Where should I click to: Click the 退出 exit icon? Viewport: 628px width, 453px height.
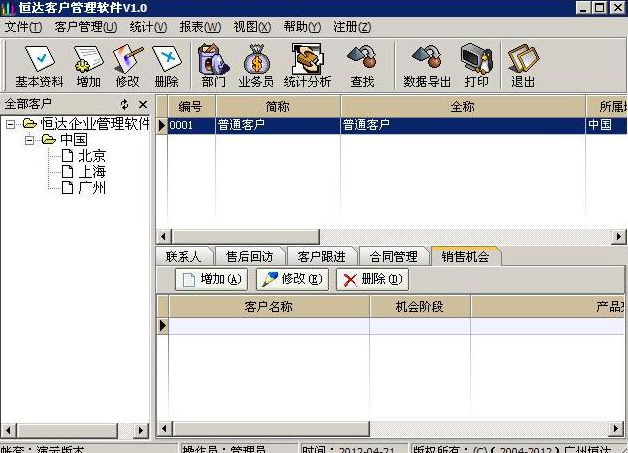click(522, 66)
